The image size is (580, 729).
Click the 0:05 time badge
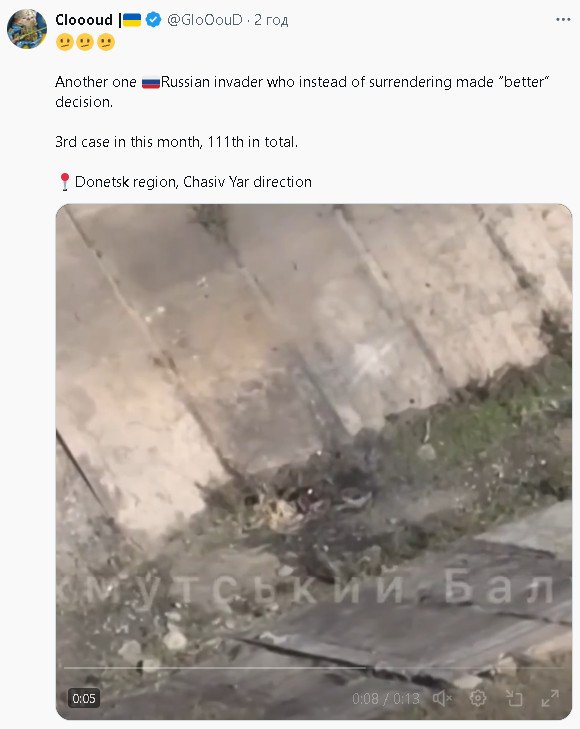click(x=84, y=698)
